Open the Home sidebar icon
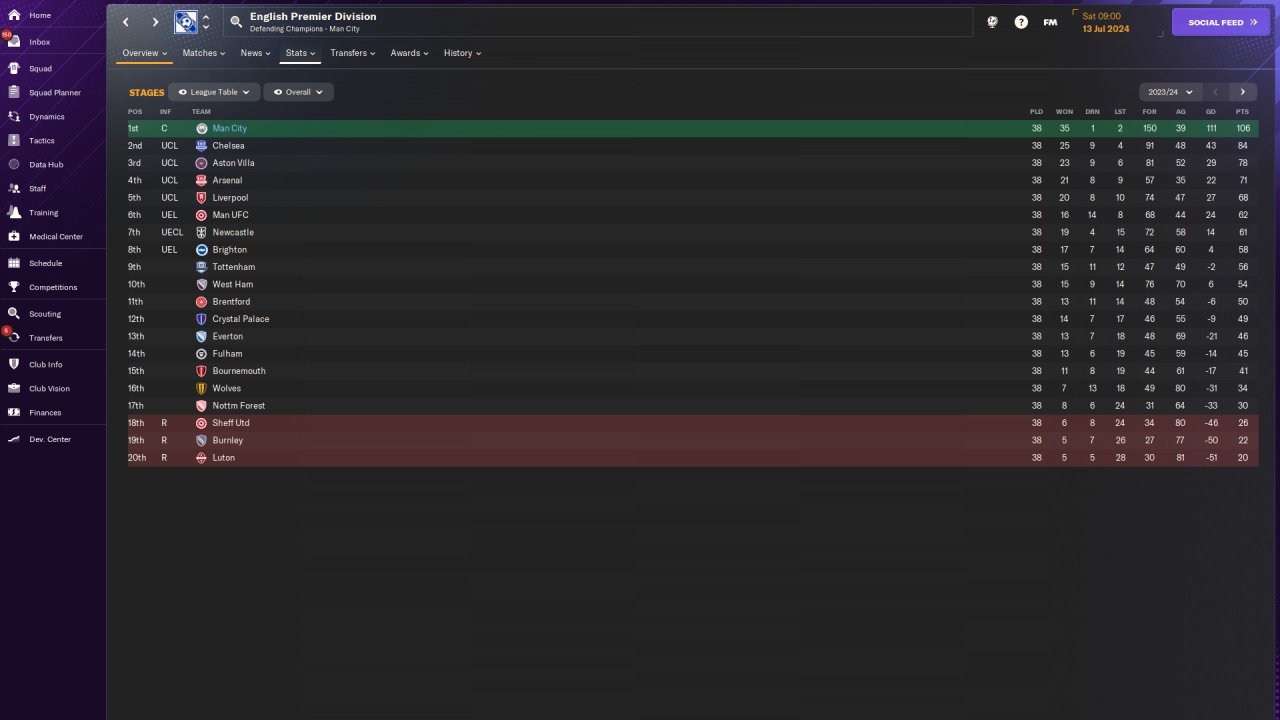 click(14, 16)
